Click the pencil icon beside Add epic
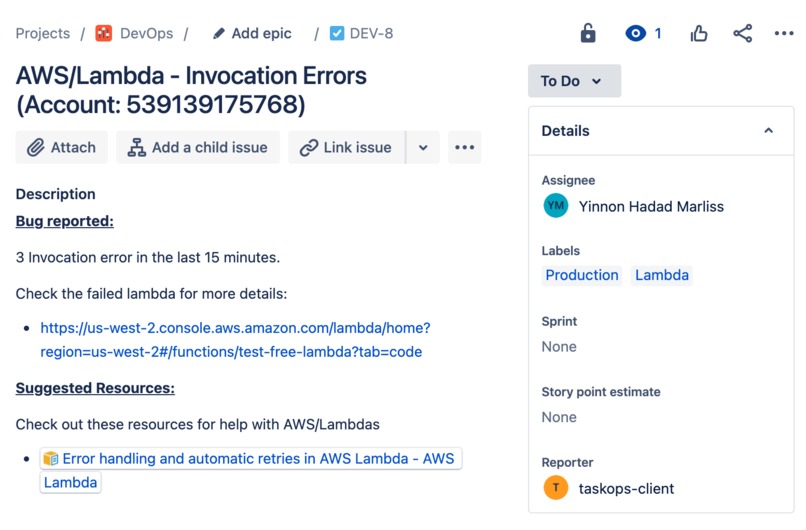 (218, 33)
